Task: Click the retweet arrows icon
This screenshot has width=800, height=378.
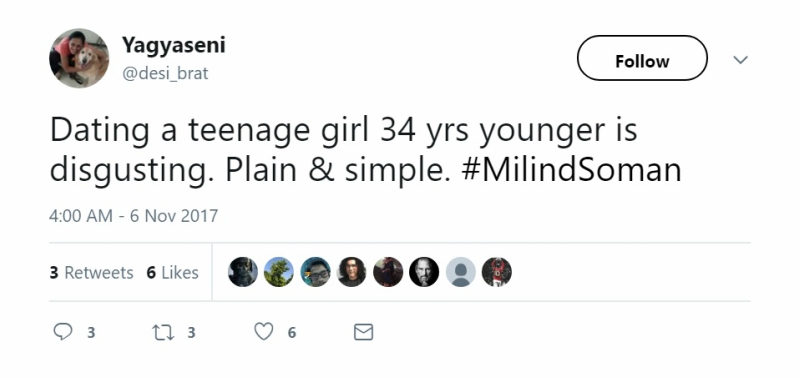Action: (x=163, y=333)
